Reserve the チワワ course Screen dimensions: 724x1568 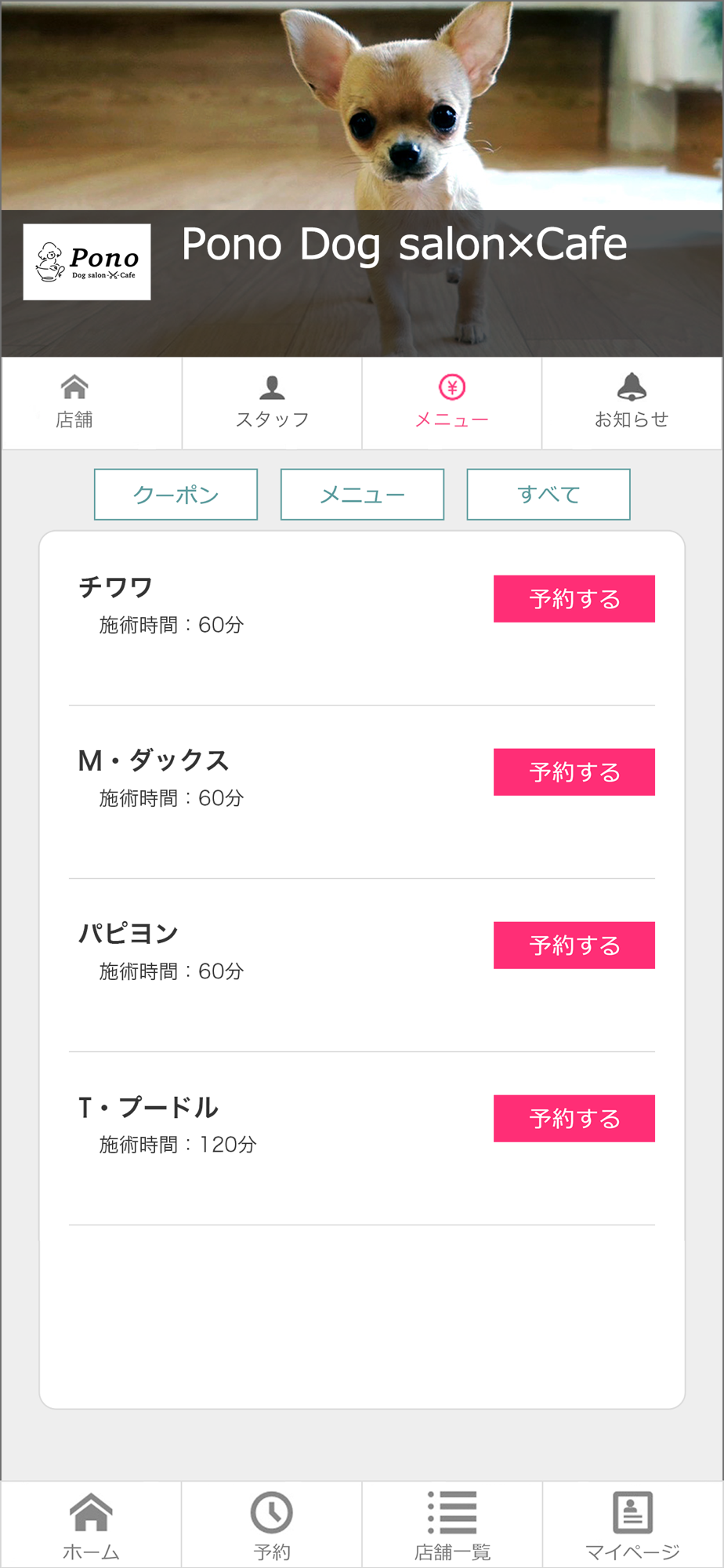574,599
